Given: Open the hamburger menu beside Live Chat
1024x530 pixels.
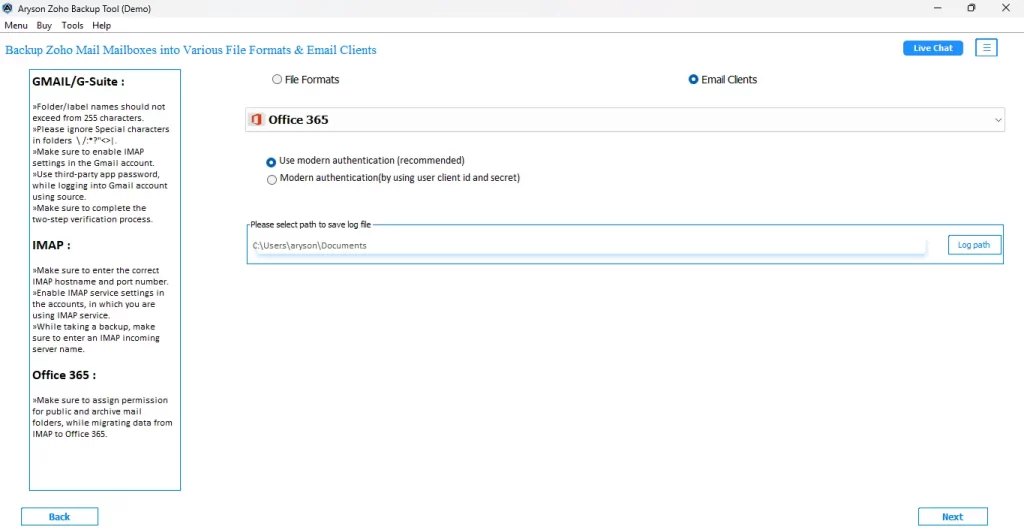Looking at the screenshot, I should (986, 48).
